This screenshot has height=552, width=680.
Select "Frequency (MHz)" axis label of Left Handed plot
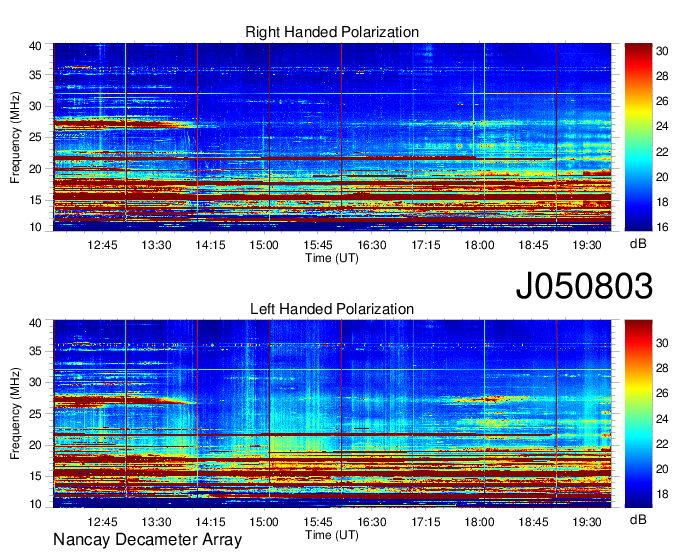(x=15, y=414)
